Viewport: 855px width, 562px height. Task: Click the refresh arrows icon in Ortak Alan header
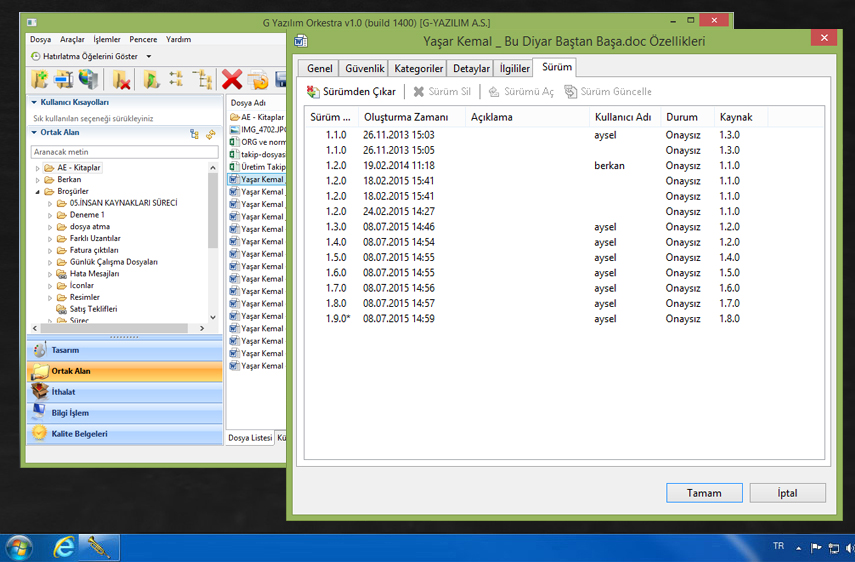[x=211, y=133]
